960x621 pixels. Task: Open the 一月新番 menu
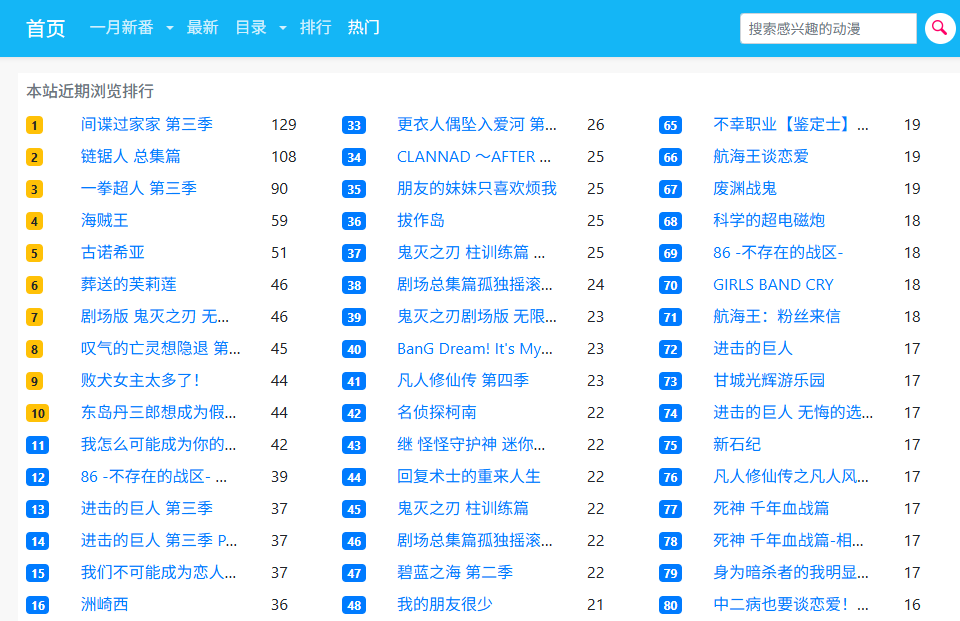click(122, 28)
